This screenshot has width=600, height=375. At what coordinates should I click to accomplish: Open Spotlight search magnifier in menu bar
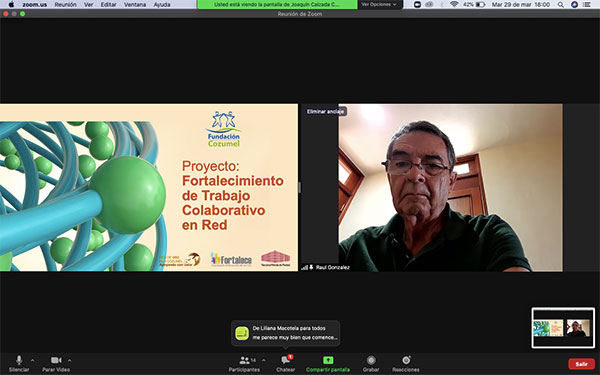(561, 5)
